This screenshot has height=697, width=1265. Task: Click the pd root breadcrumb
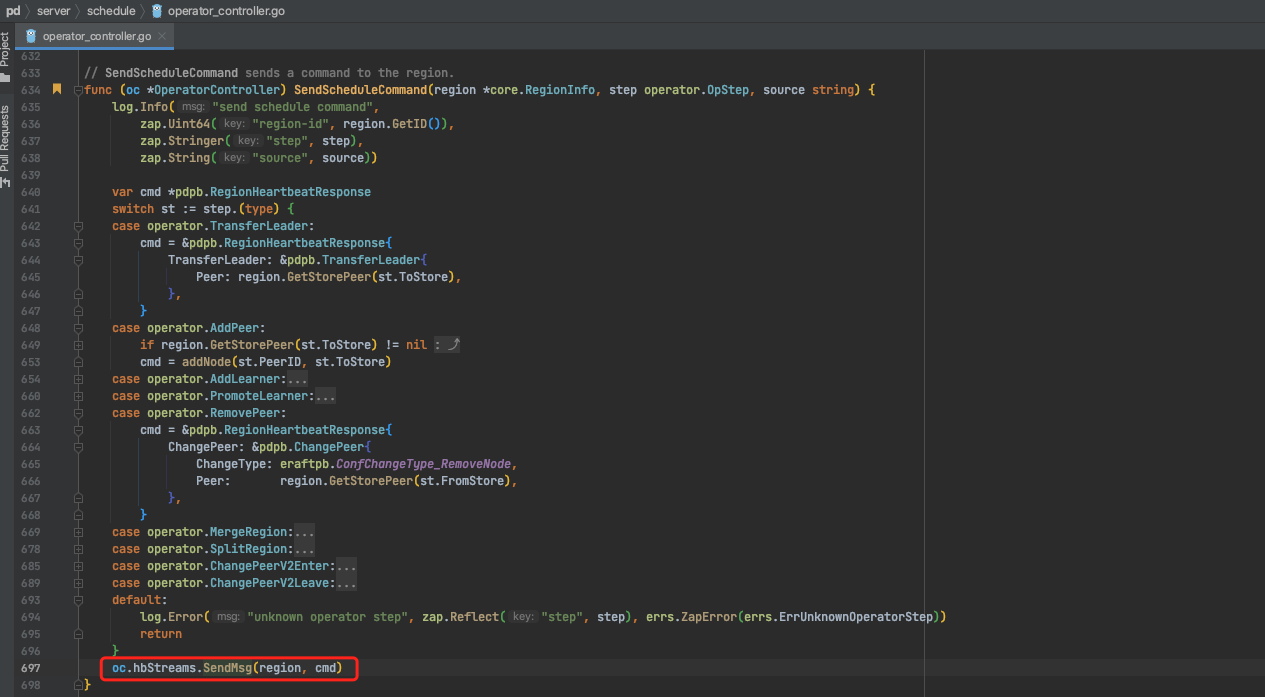pos(13,11)
